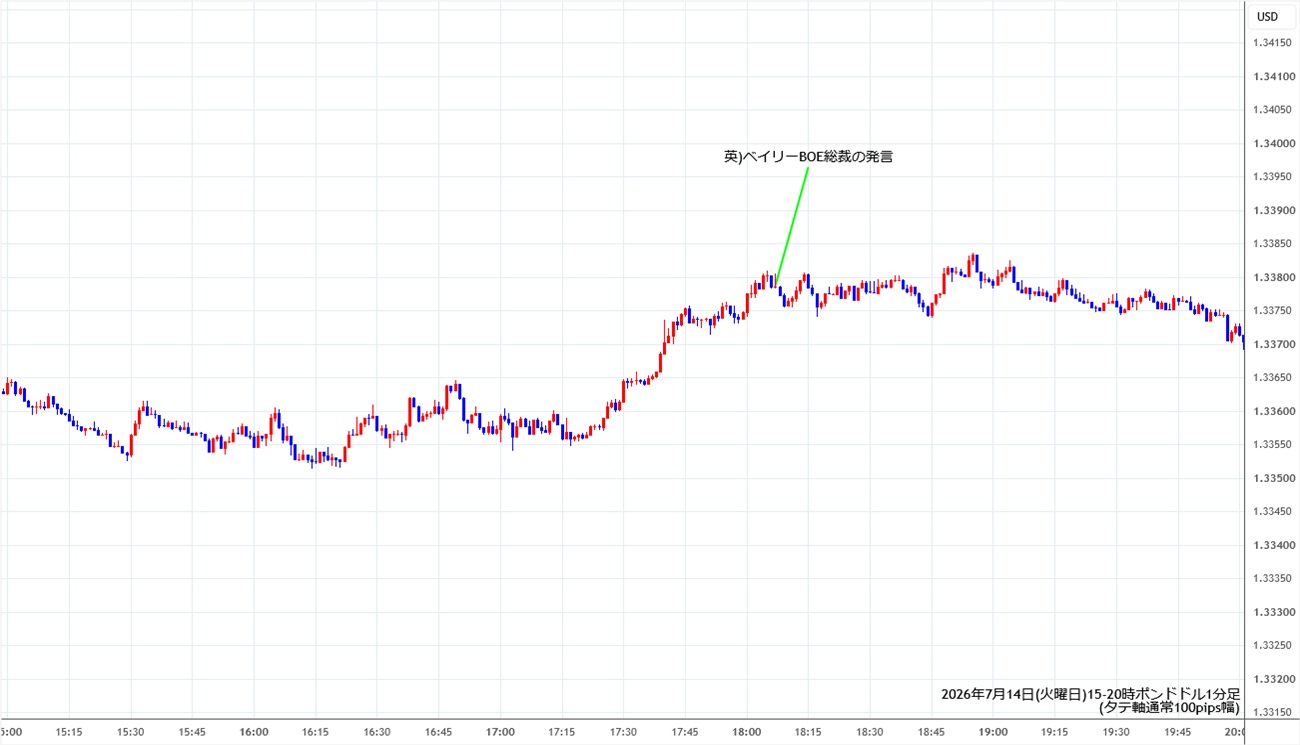The height and width of the screenshot is (745, 1300).
Task: Click the 16:15 time axis label
Action: pyautogui.click(x=315, y=732)
